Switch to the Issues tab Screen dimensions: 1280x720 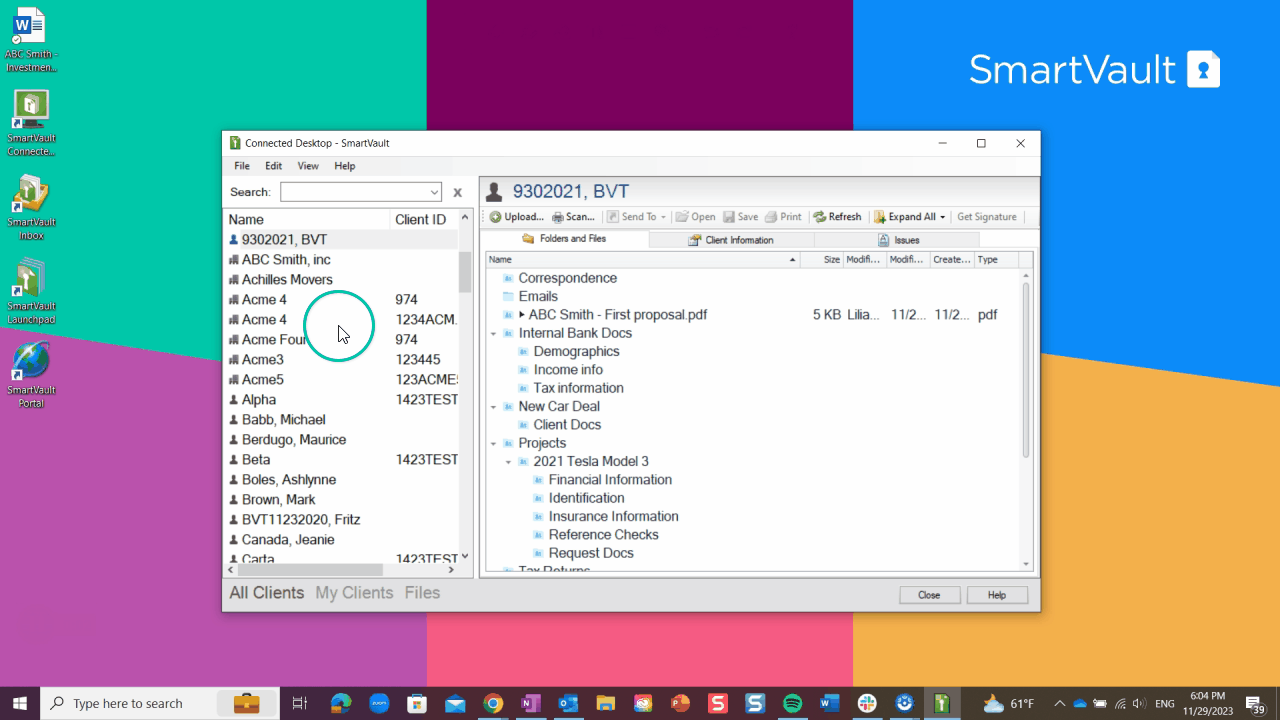click(x=898, y=240)
